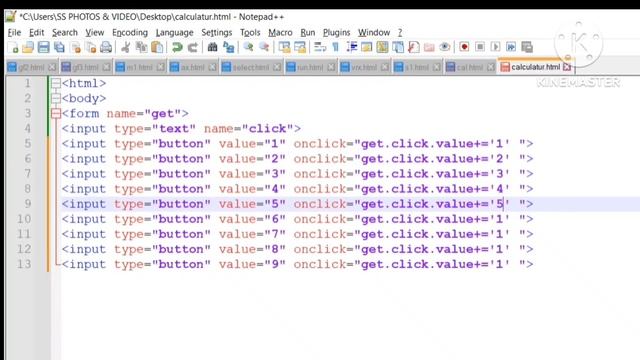Open the Run menu
Screen dimensions: 640x360
(308, 33)
